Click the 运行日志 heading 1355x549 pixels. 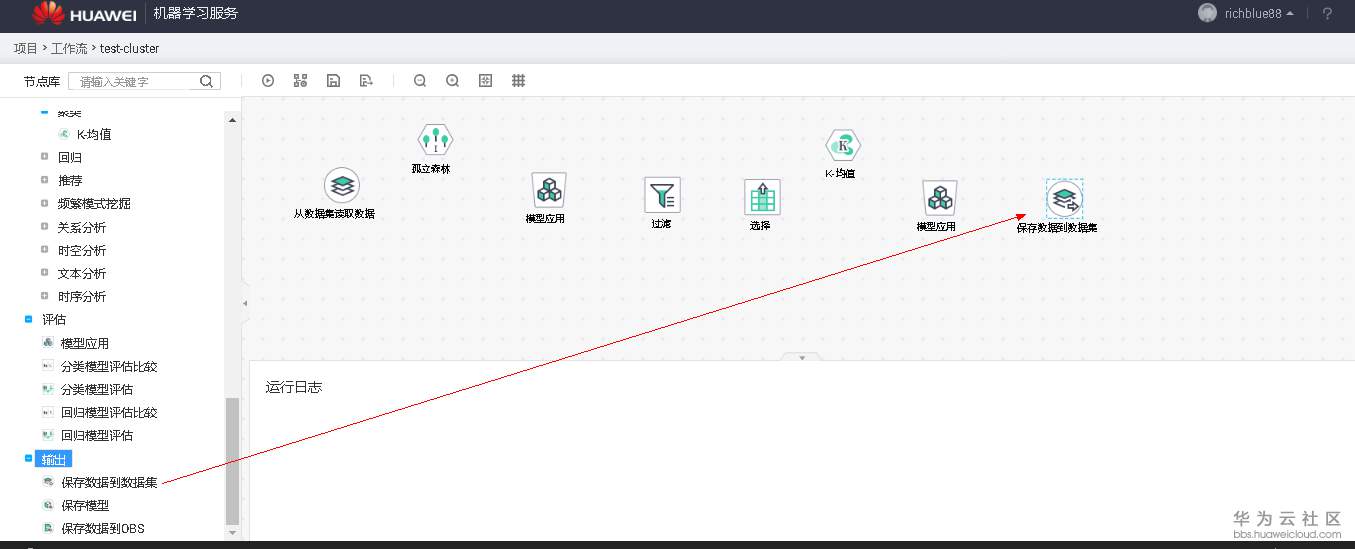pyautogui.click(x=294, y=387)
